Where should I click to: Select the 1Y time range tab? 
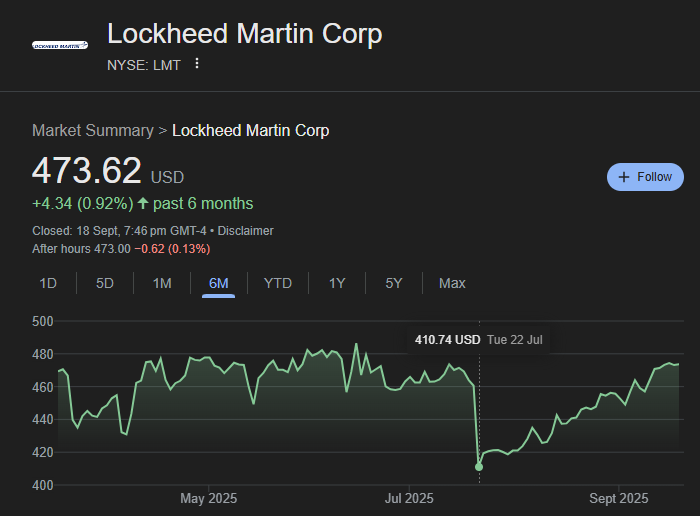coord(337,283)
